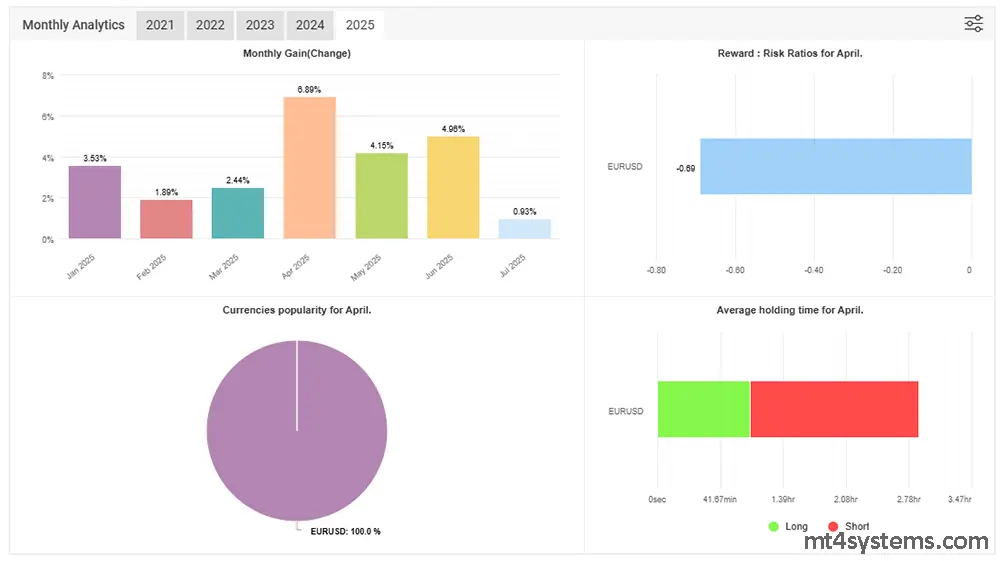Viewport: 1000px width, 561px height.
Task: Click the Feb 2025 red bar
Action: pyautogui.click(x=166, y=219)
